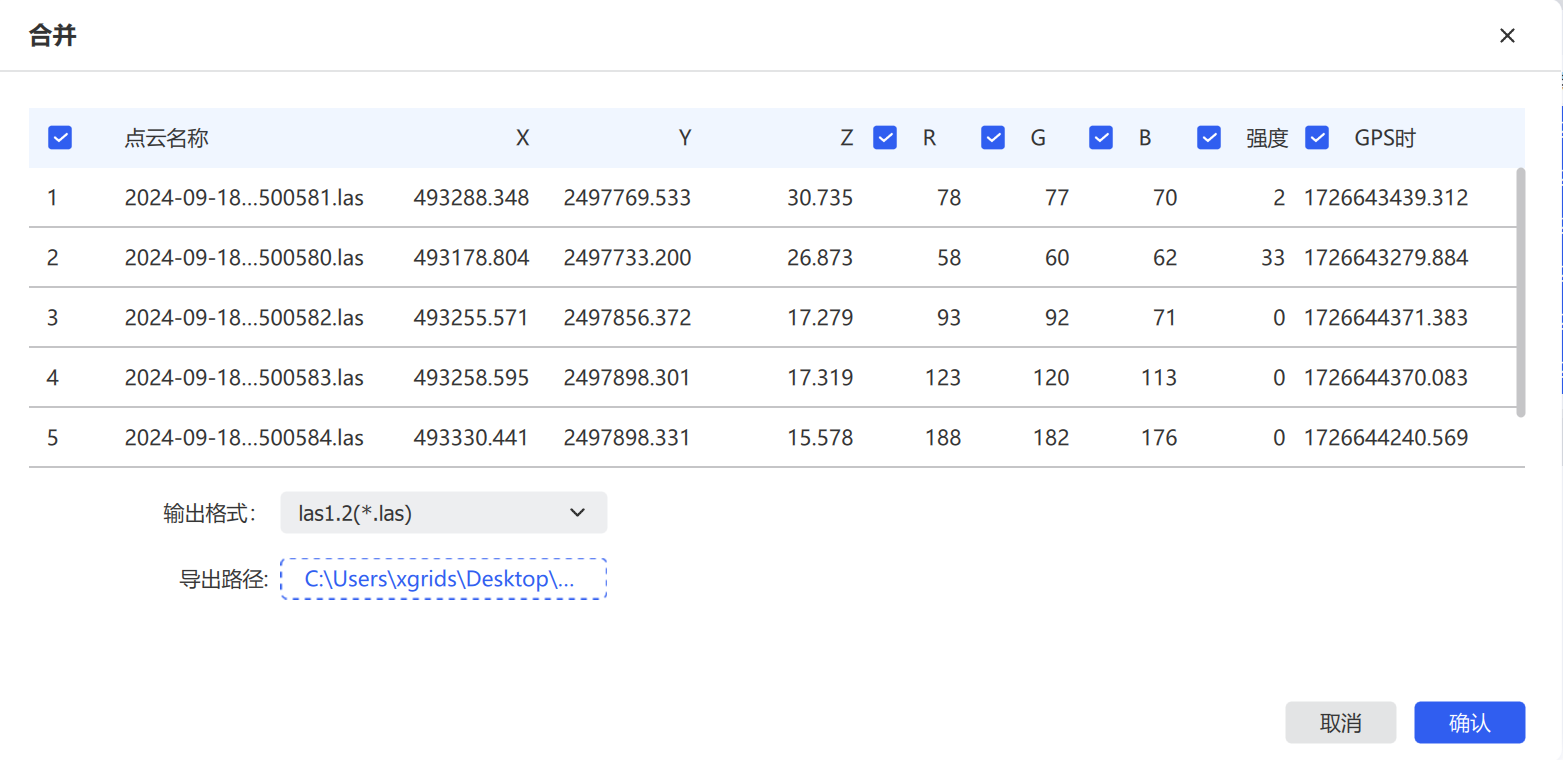Viewport: 1563px width, 760px height.
Task: Click X value 493288.348
Action: pos(471,198)
